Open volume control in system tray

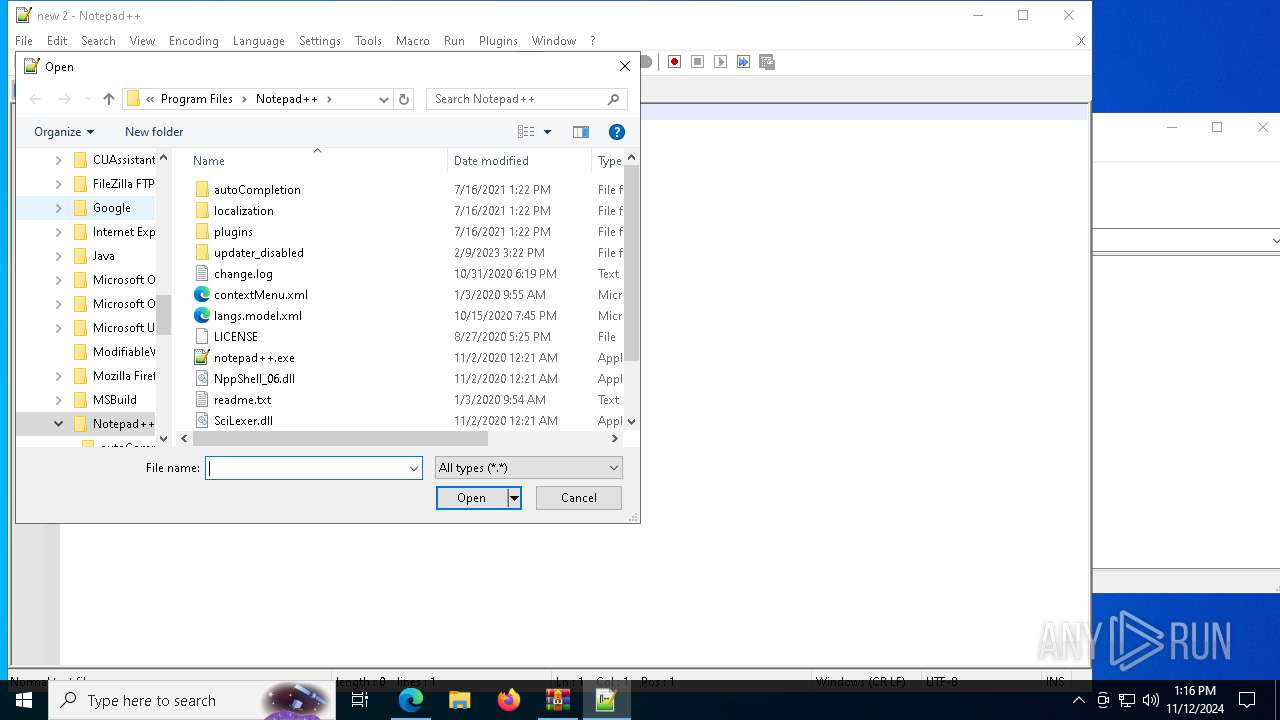[x=1151, y=700]
